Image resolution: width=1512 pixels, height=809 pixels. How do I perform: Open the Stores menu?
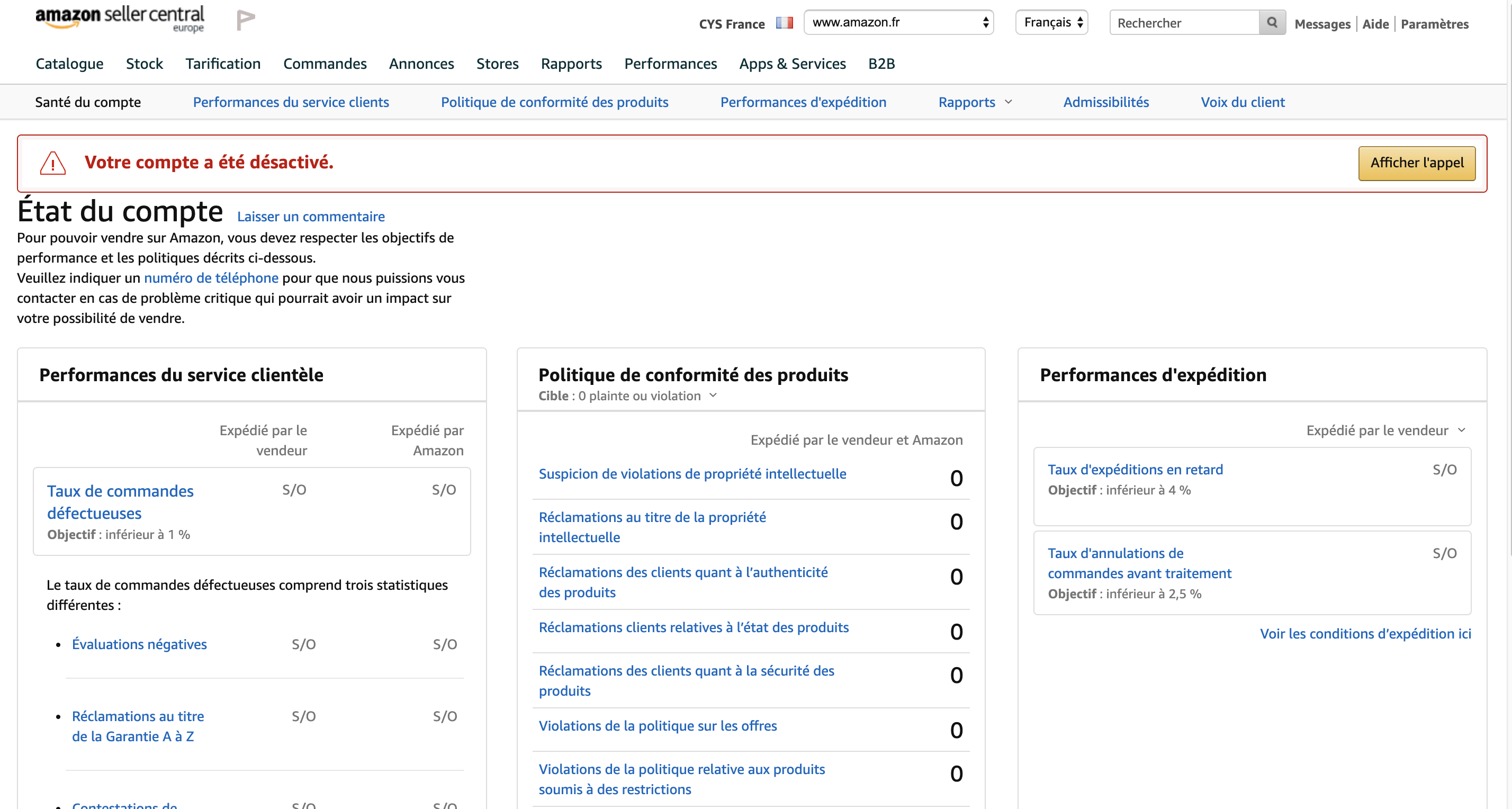(x=497, y=64)
